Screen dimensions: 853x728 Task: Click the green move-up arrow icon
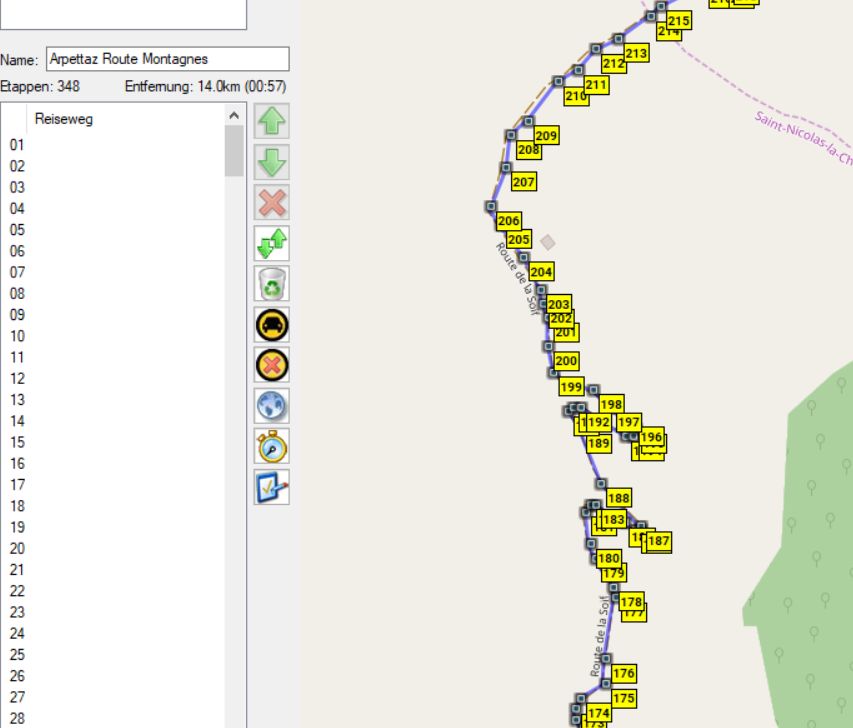pyautogui.click(x=273, y=121)
